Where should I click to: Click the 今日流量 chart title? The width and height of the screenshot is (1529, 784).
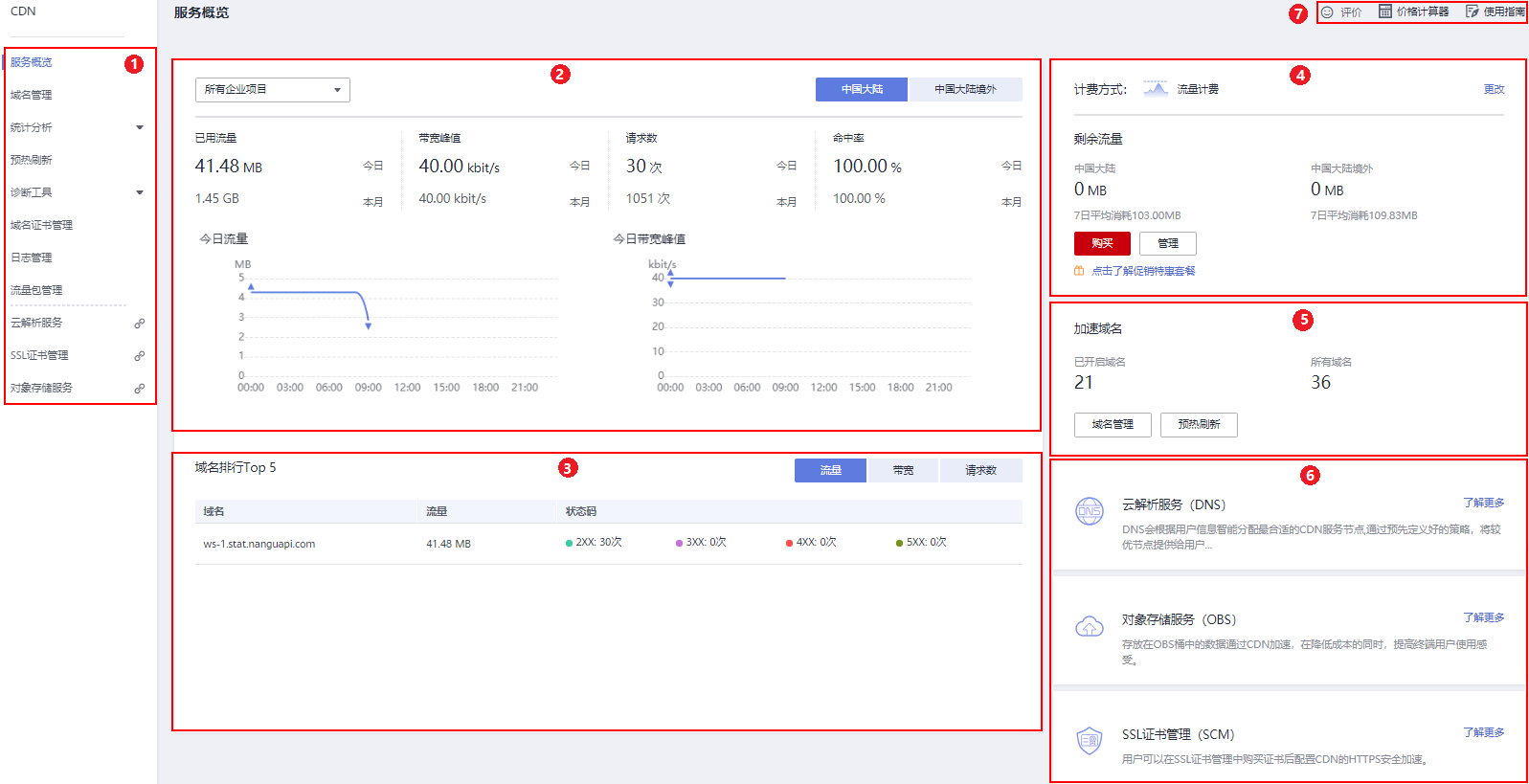tap(224, 238)
